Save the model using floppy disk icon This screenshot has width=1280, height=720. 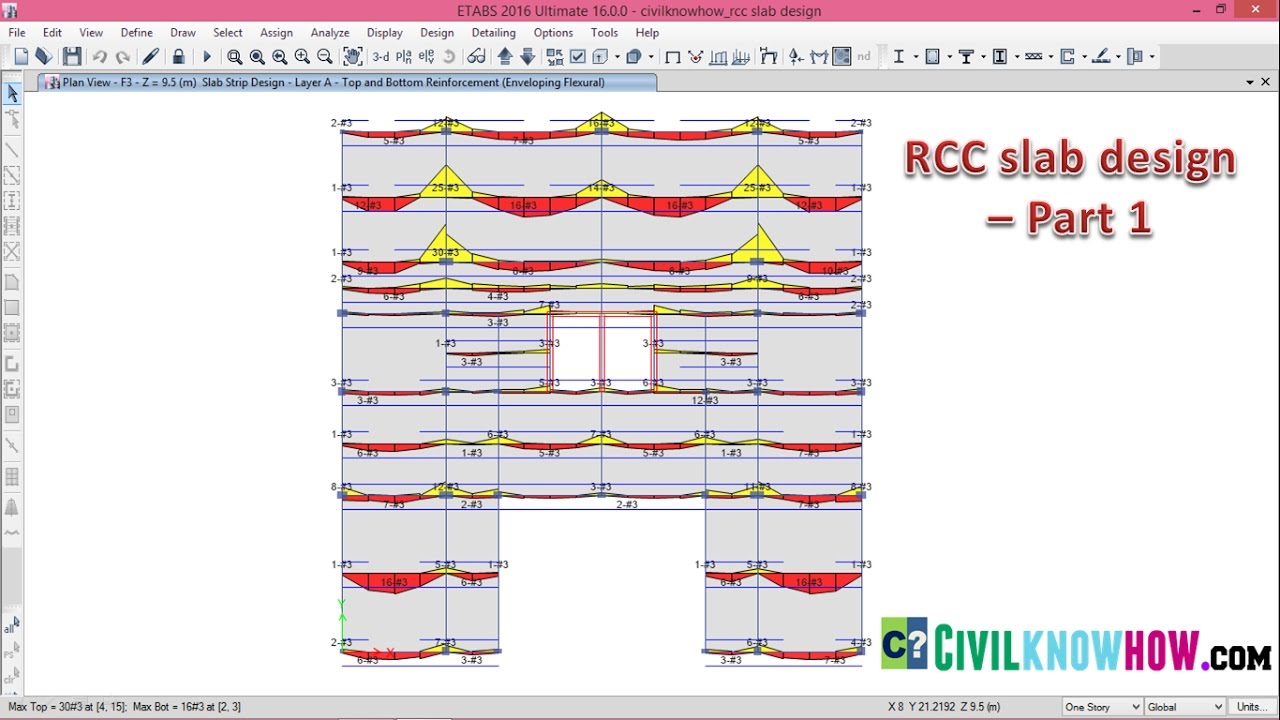tap(72, 57)
